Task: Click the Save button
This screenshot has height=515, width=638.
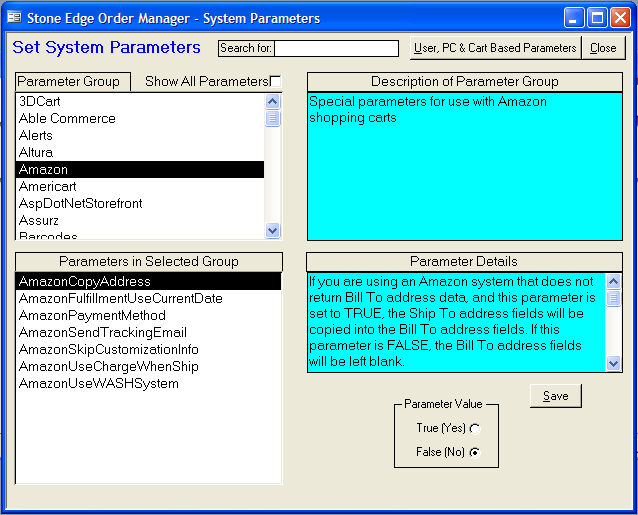Action: point(556,396)
